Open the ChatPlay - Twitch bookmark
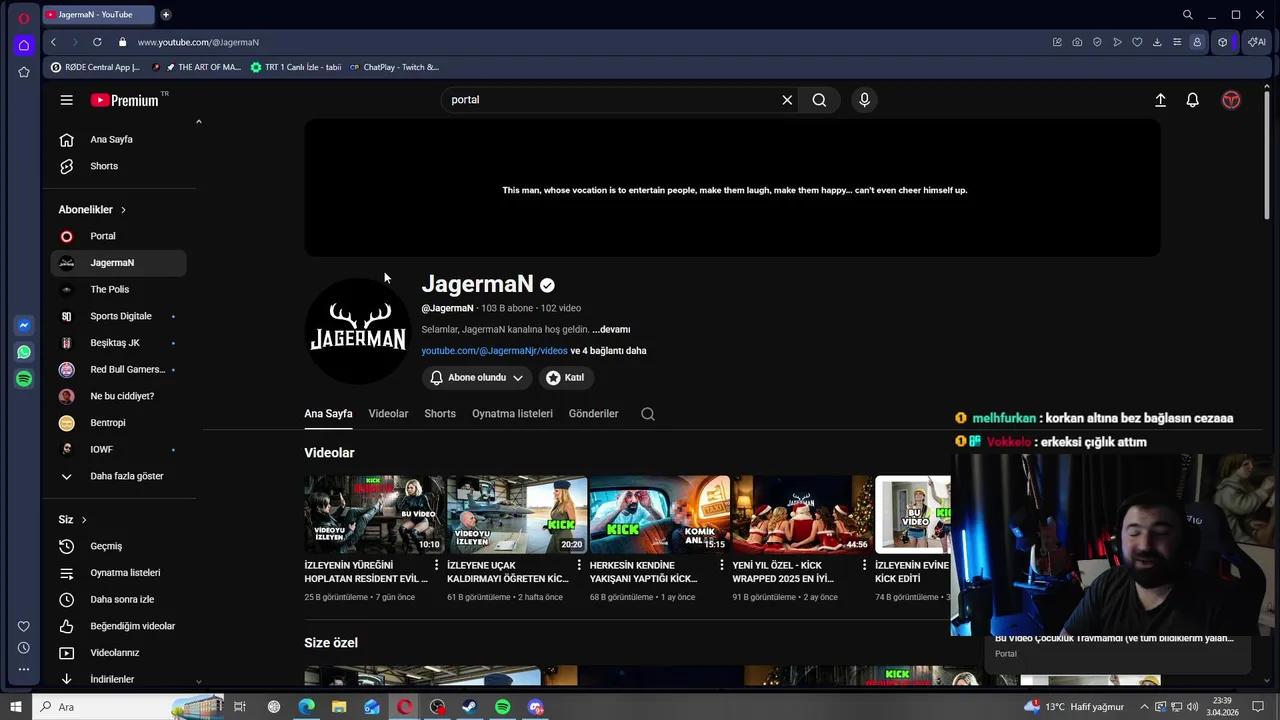Viewport: 1280px width, 720px height. pos(393,67)
